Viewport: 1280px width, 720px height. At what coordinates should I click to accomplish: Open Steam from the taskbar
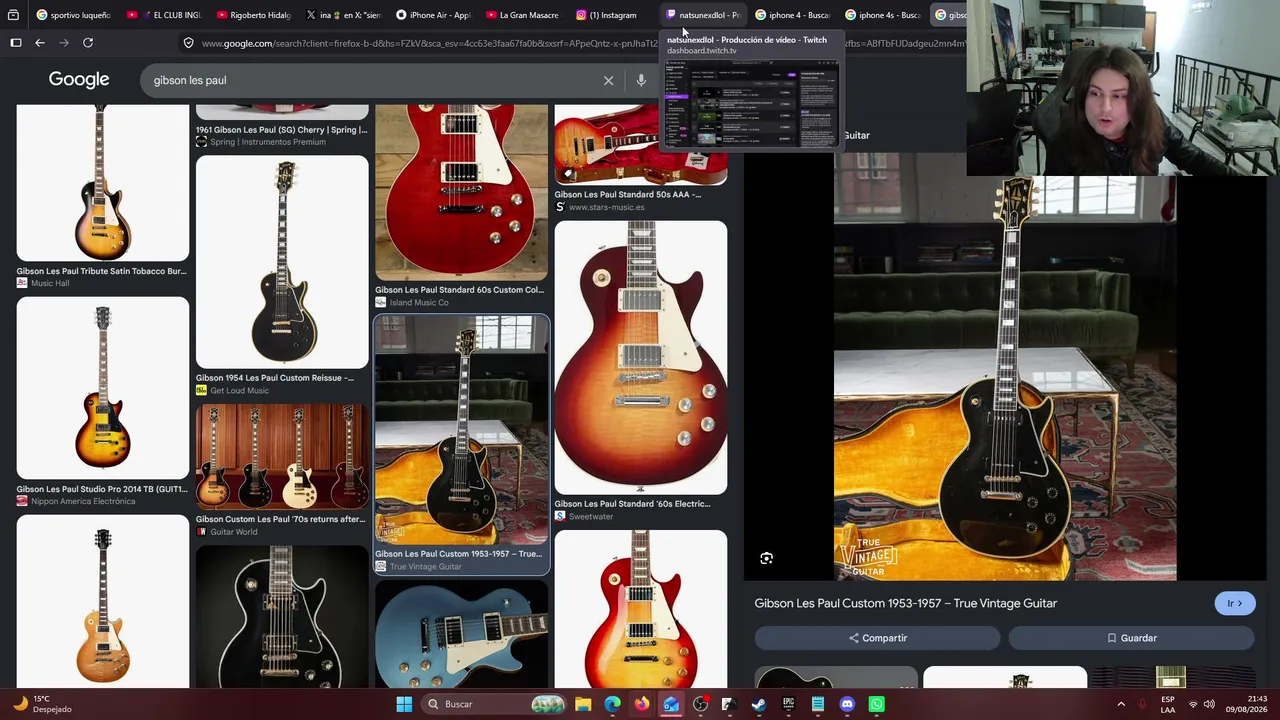point(759,704)
